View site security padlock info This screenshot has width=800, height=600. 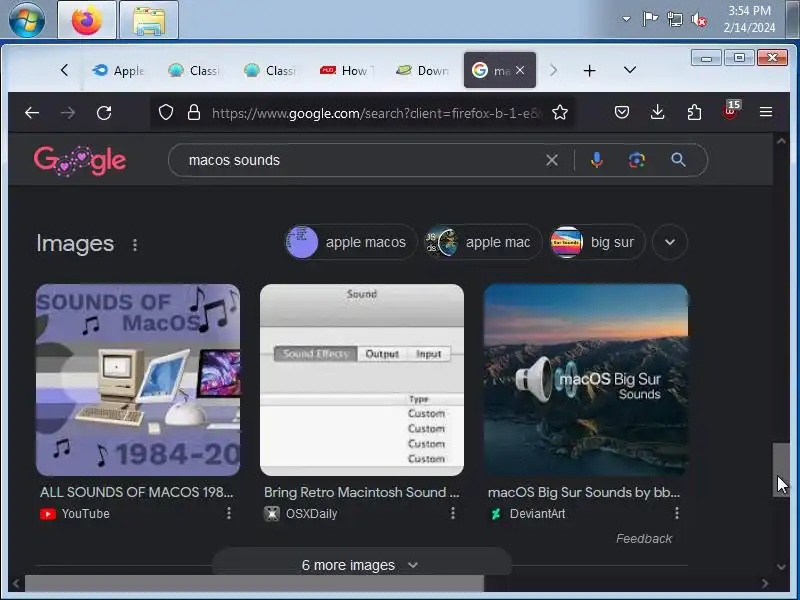click(194, 113)
